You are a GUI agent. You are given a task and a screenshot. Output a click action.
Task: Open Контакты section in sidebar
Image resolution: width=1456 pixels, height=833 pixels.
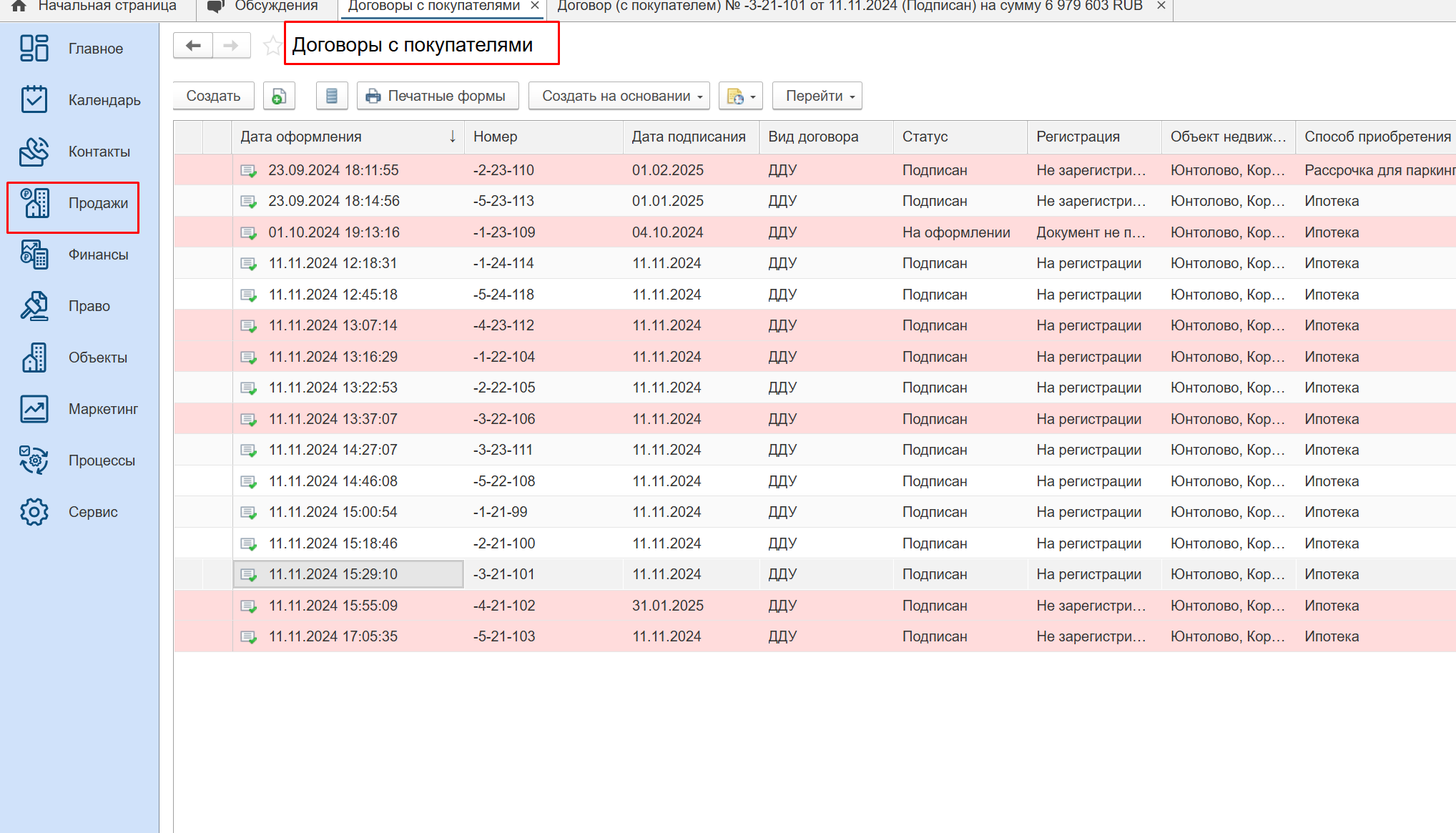34,152
